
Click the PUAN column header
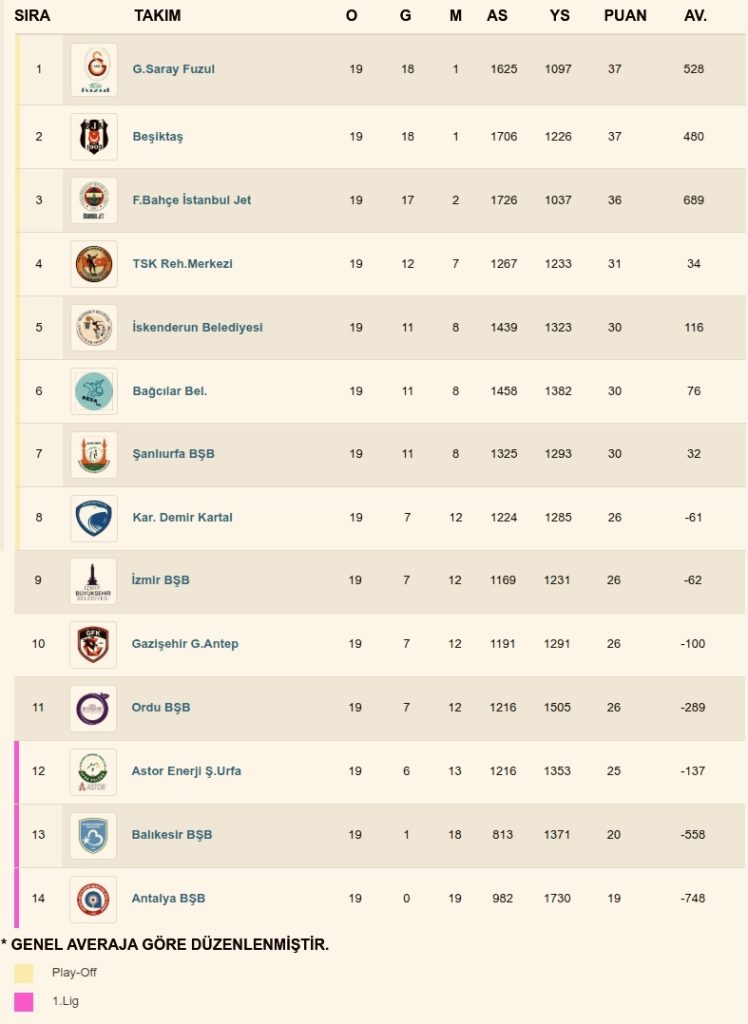coord(625,16)
